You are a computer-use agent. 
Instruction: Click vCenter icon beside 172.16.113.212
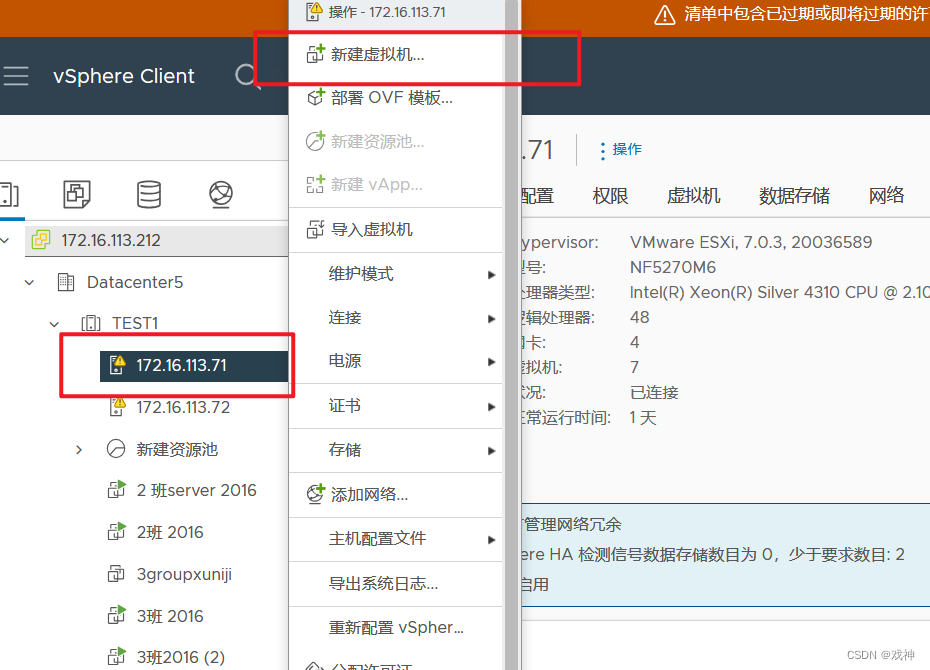[41, 240]
